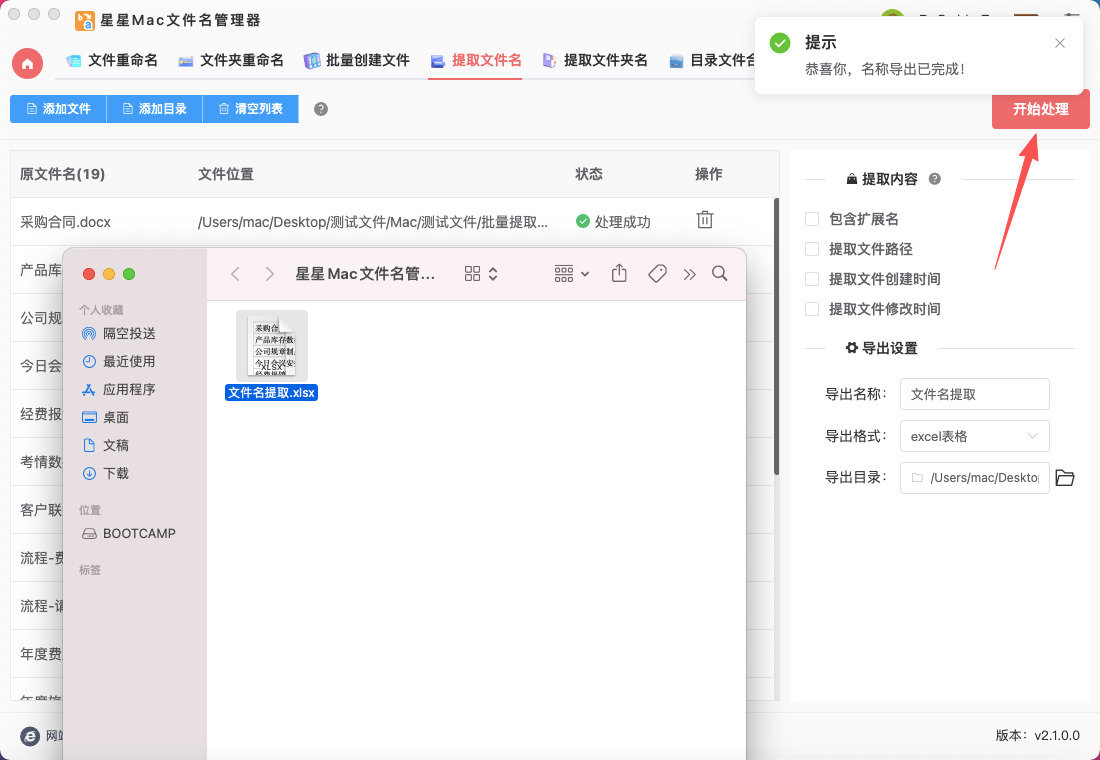1100x760 pixels.
Task: Click the browser icon at bottom left
Action: point(29,735)
